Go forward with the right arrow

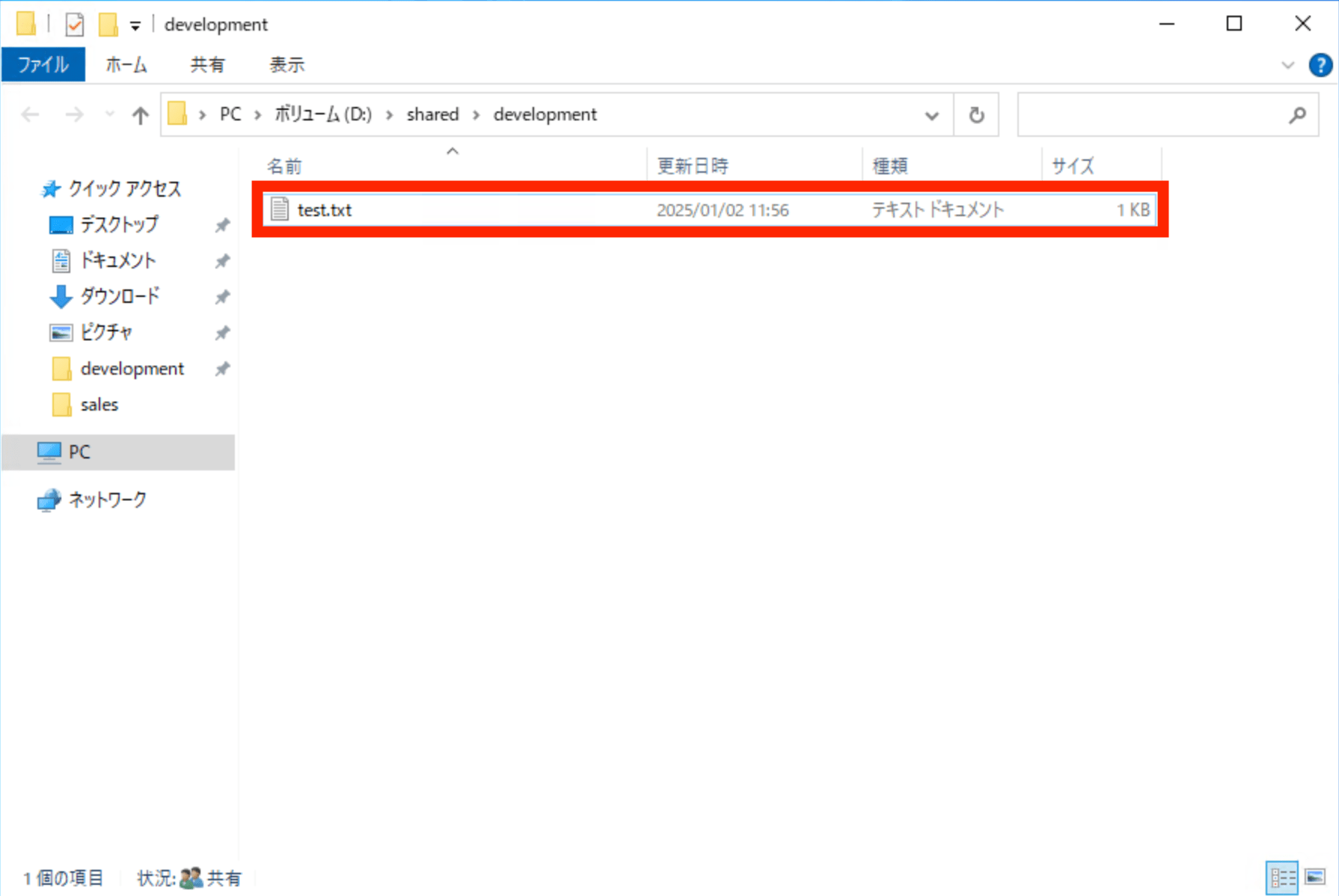coord(74,114)
